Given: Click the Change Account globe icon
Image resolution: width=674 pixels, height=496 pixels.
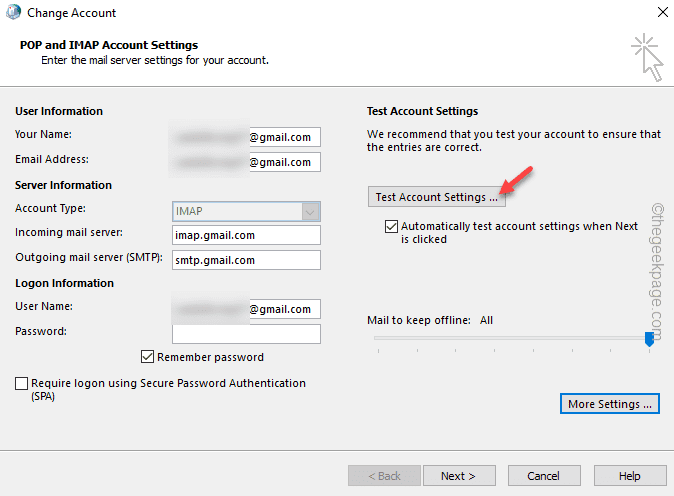Looking at the screenshot, I should [13, 12].
